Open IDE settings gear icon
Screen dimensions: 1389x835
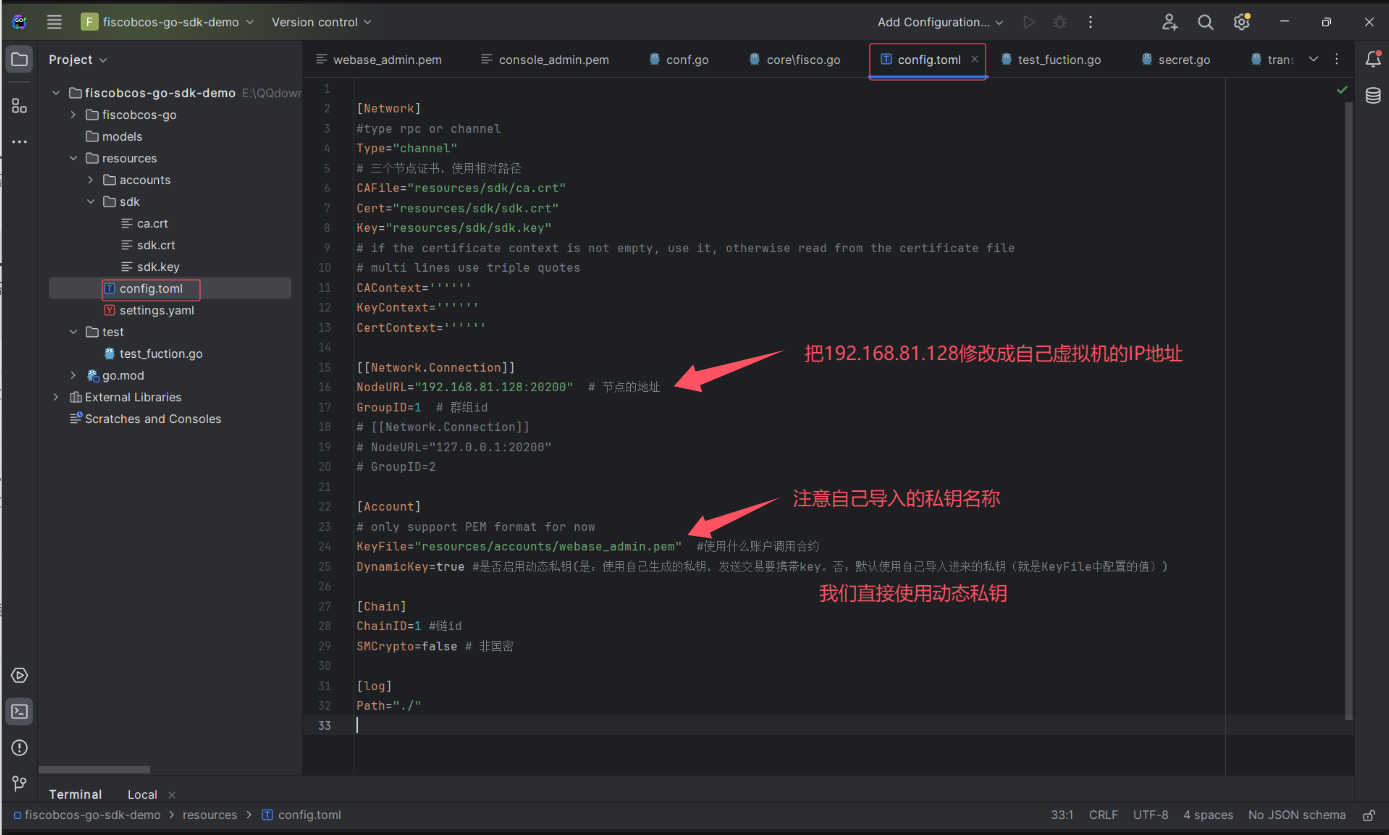pyautogui.click(x=1242, y=22)
